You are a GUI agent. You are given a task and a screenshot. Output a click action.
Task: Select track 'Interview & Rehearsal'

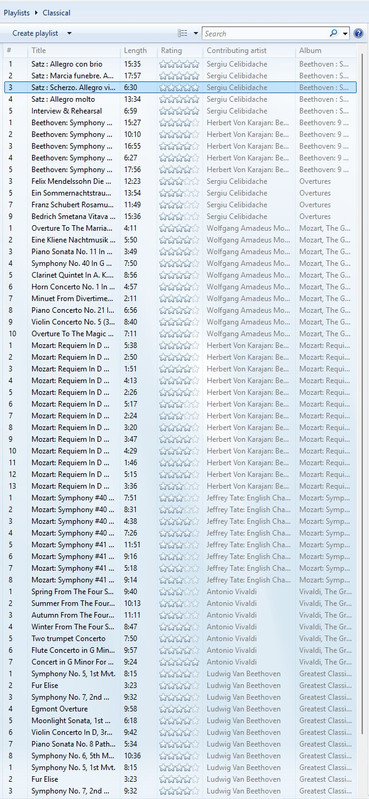180,111
